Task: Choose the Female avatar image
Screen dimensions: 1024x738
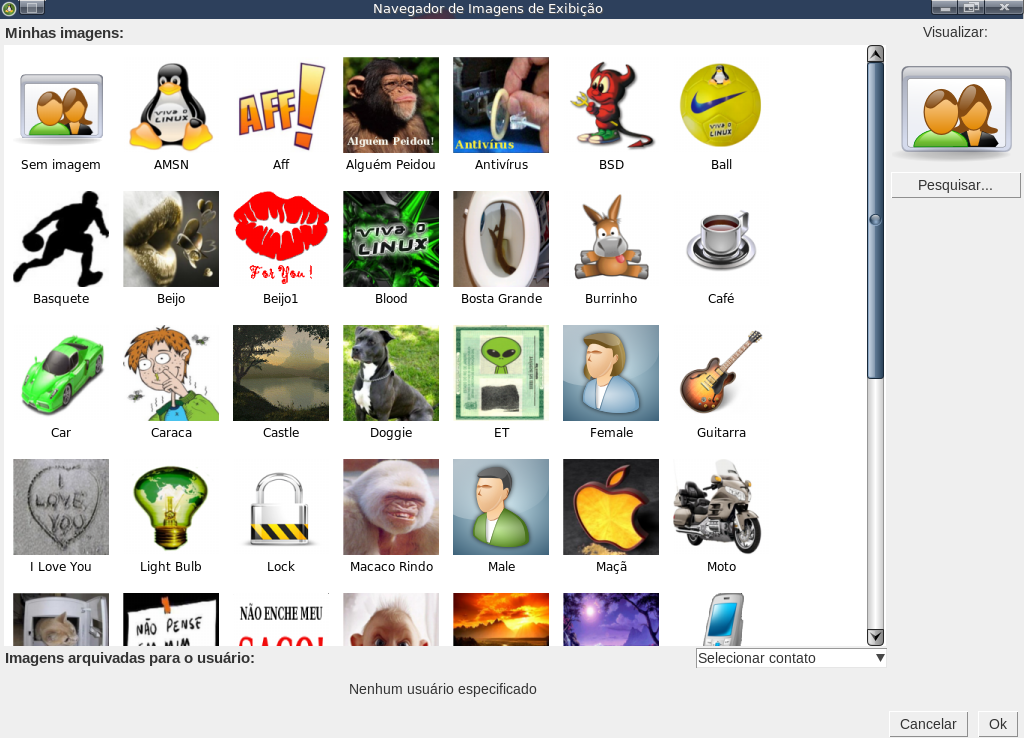Action: [x=611, y=373]
